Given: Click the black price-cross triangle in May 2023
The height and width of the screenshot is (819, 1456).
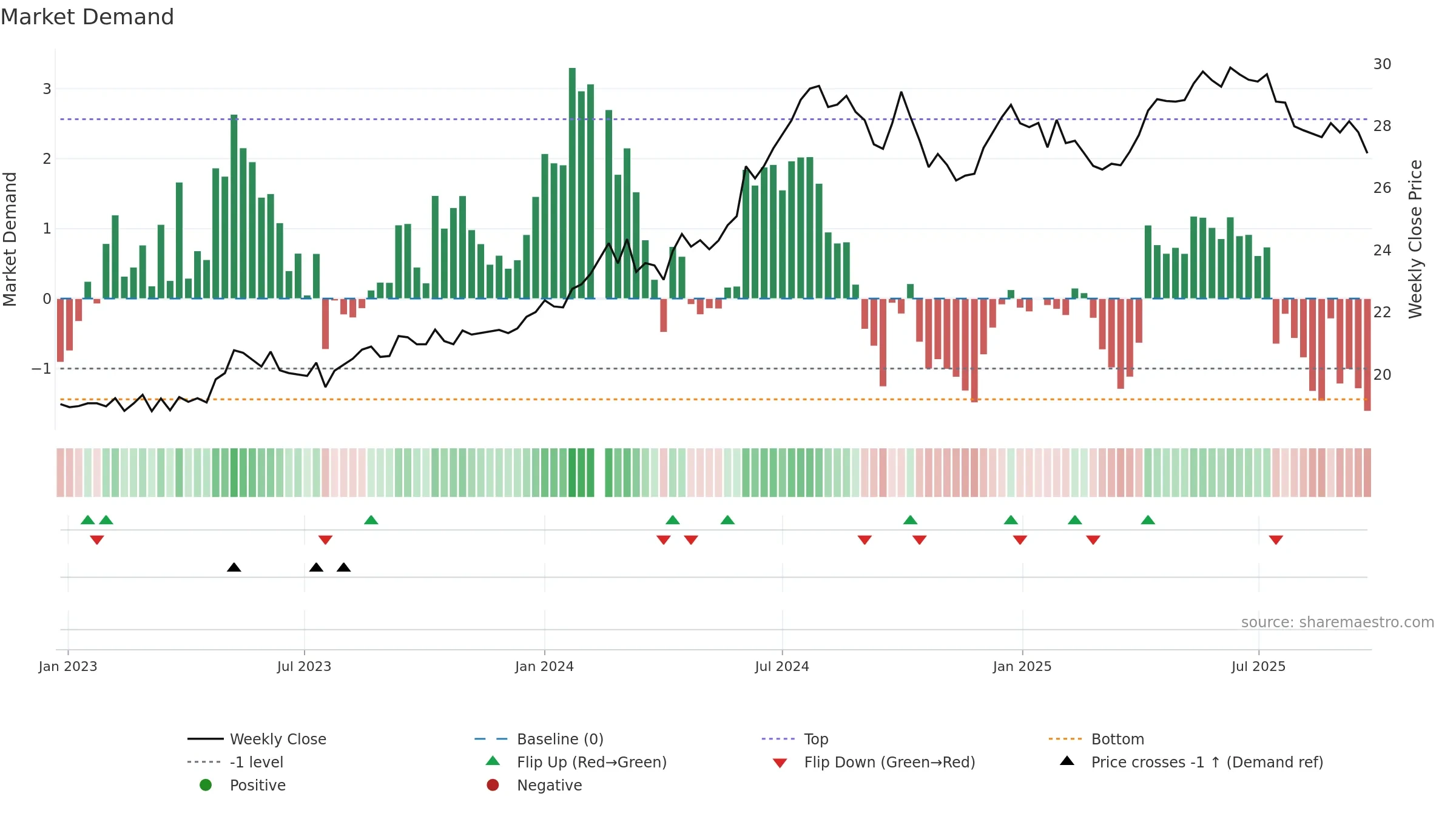Looking at the screenshot, I should [234, 567].
